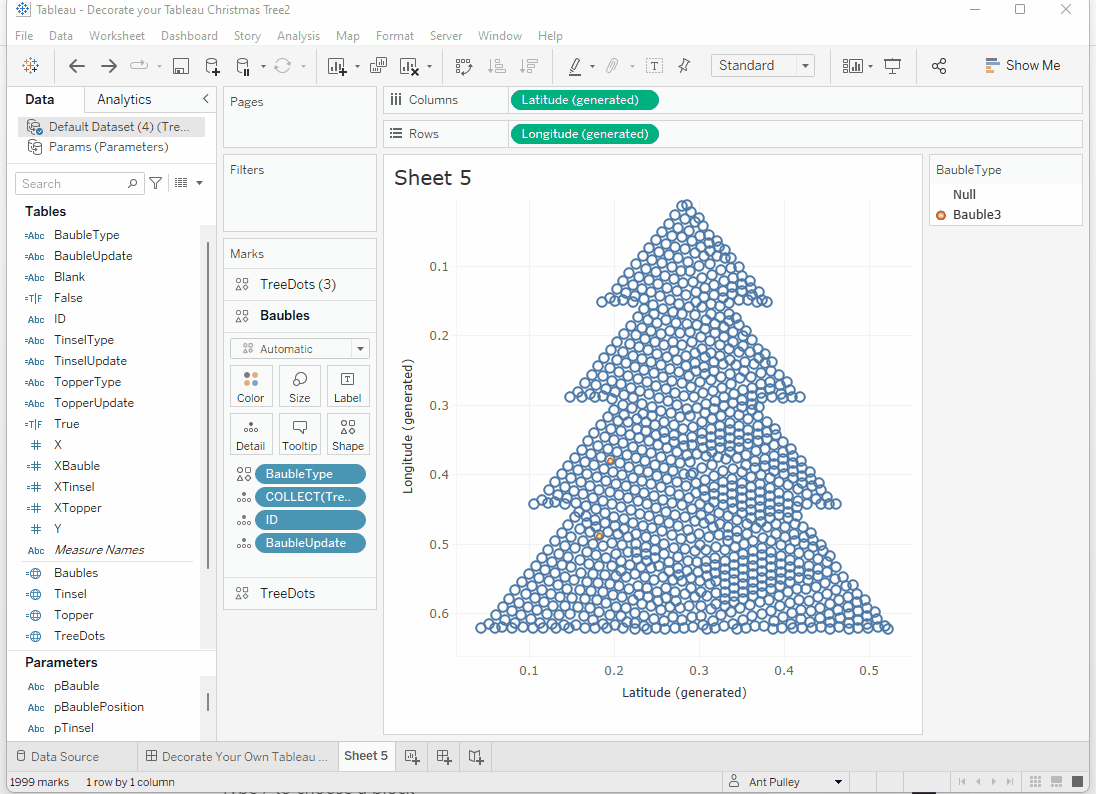Screen dimensions: 1096x794
Task: Click the Presentation Mode icon
Action: [x=893, y=66]
